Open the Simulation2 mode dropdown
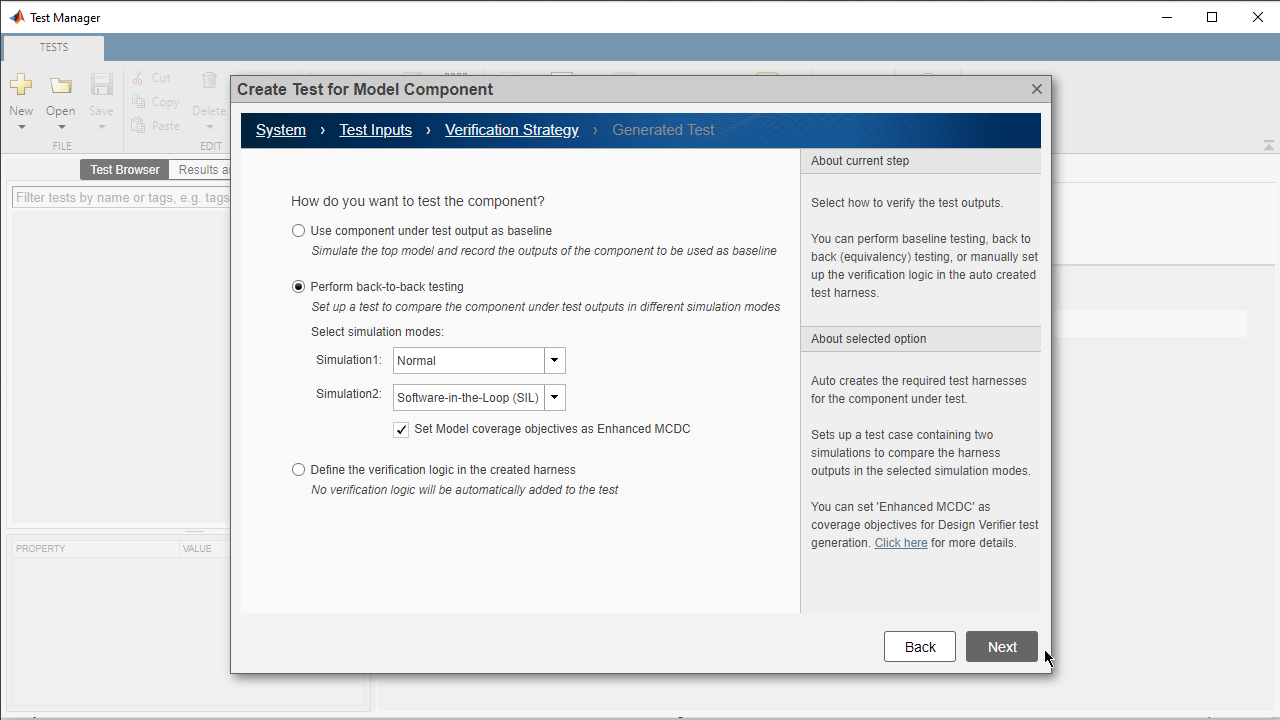Viewport: 1280px width, 720px height. tap(555, 397)
